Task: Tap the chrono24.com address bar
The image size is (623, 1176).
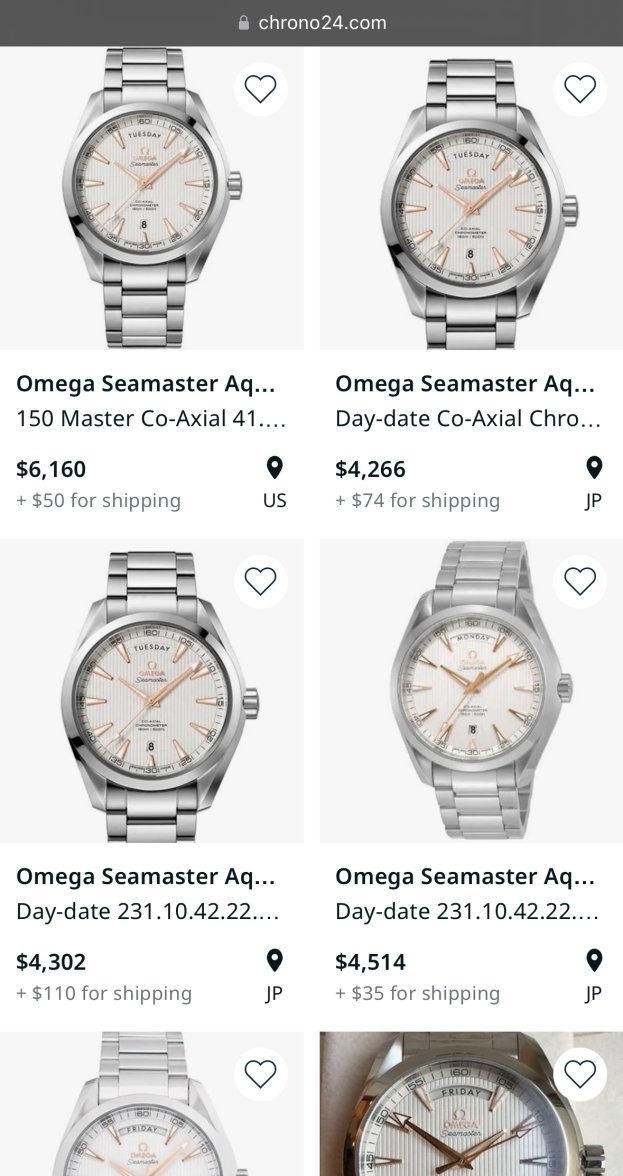Action: (322, 23)
